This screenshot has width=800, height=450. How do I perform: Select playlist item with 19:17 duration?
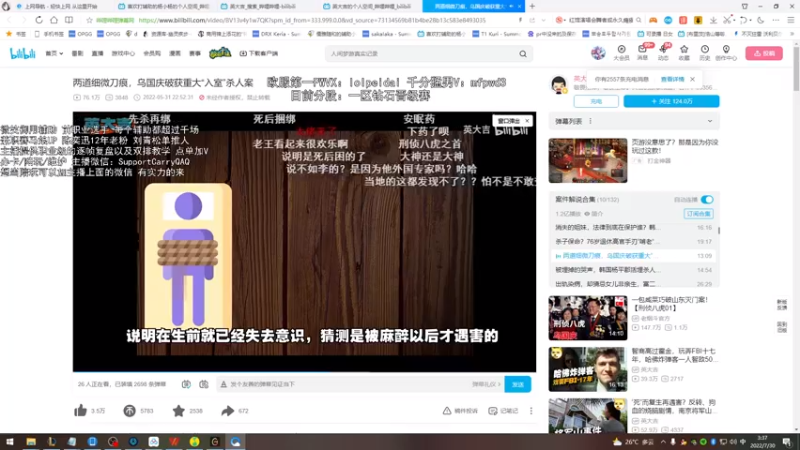(x=633, y=241)
